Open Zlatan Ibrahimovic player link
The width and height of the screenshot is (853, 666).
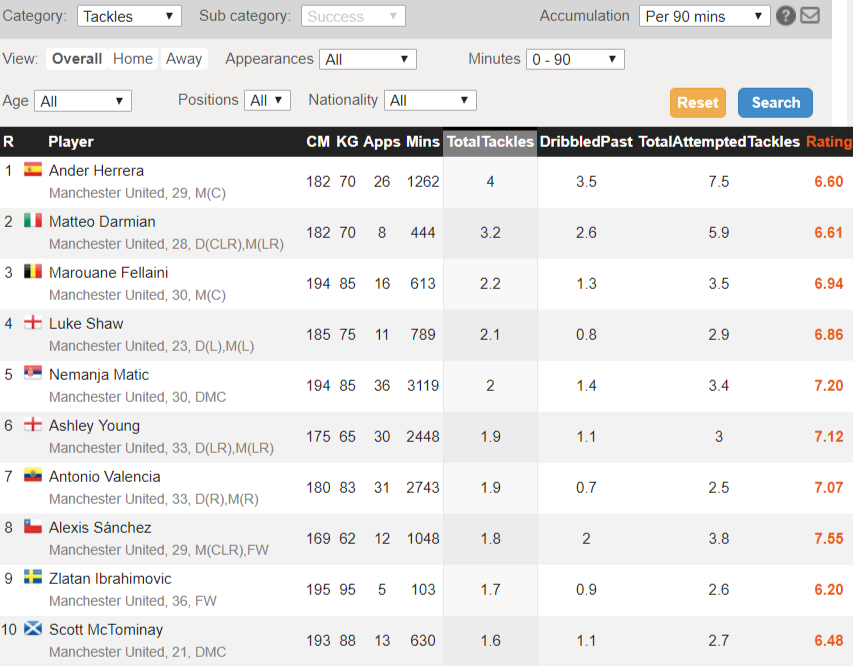[110, 578]
